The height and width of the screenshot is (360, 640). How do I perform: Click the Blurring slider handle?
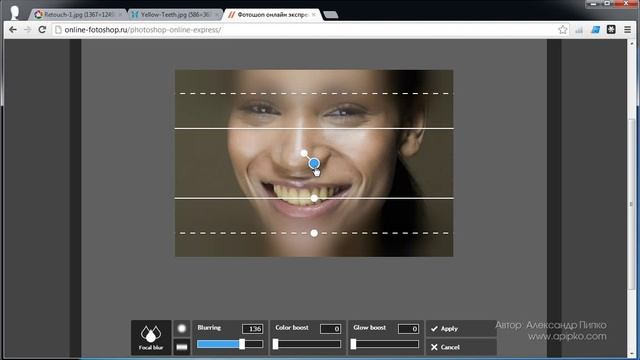pos(242,344)
